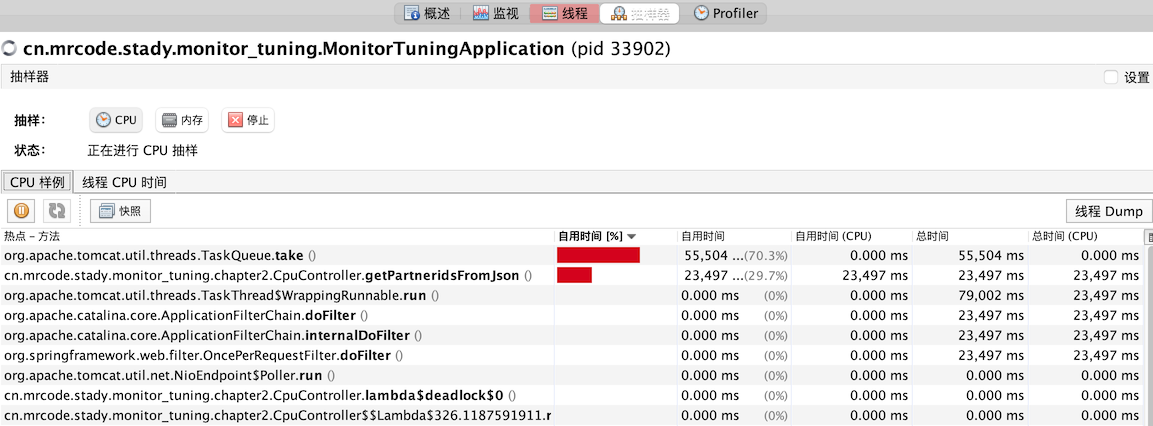Sort by 总时间 (CPU) column header
This screenshot has width=1153, height=426.
1064,236
